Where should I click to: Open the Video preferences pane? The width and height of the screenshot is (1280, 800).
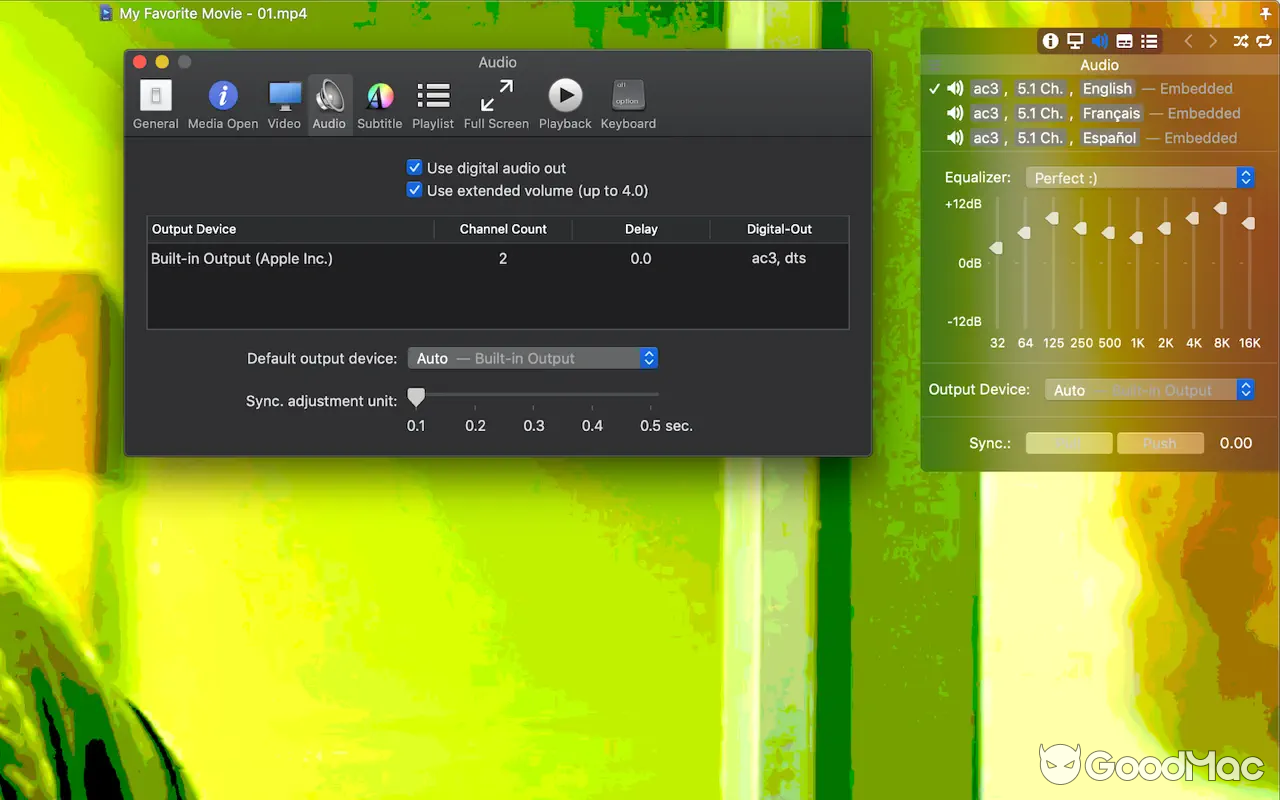[x=284, y=100]
